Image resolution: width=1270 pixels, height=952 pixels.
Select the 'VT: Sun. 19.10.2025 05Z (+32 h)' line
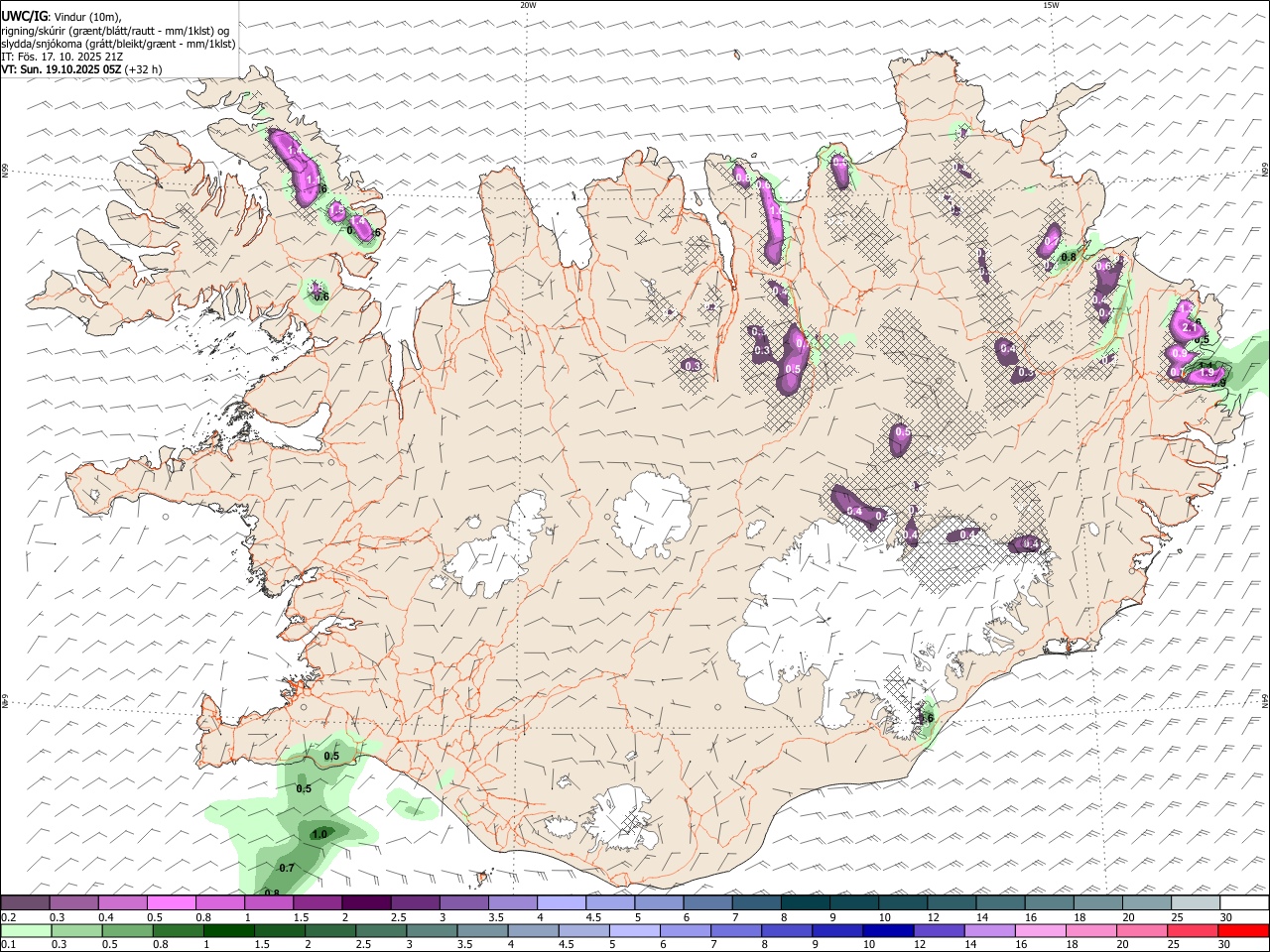pos(81,69)
